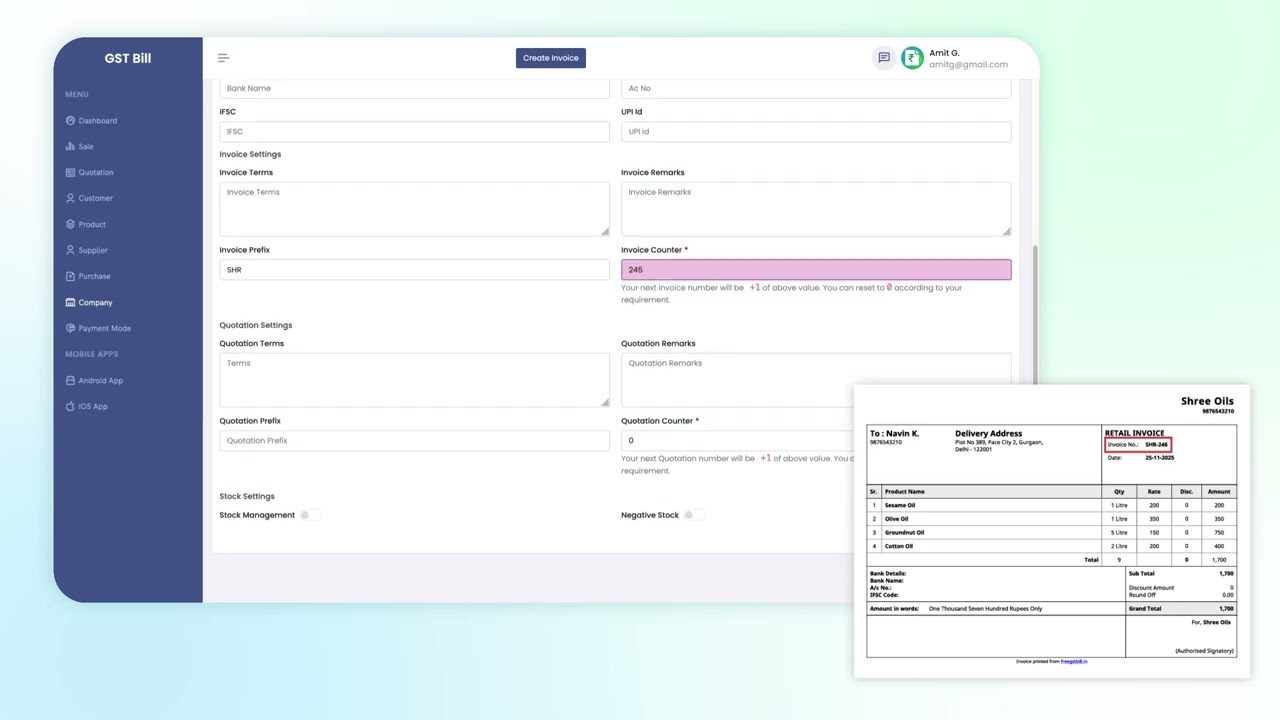Click the Customer person icon in sidebar

coord(70,199)
